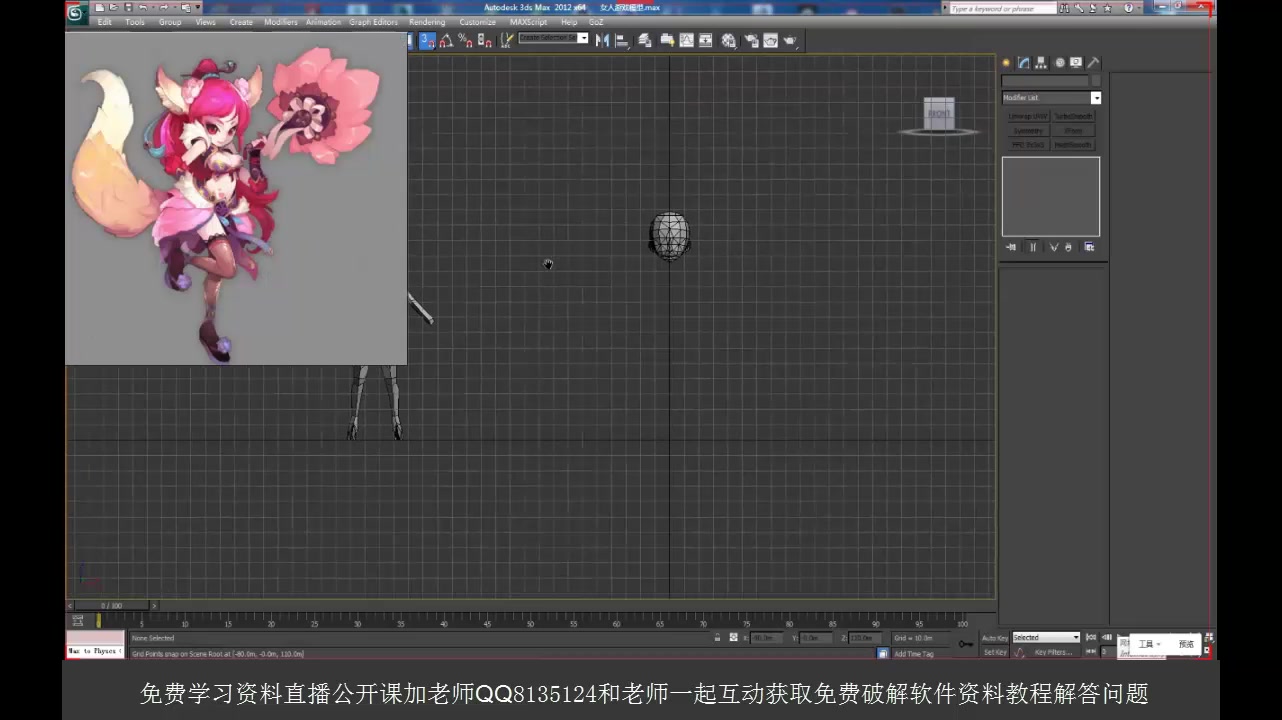This screenshot has width=1282, height=720.
Task: Expand the Named Selection Set dropdown
Action: 583,39
